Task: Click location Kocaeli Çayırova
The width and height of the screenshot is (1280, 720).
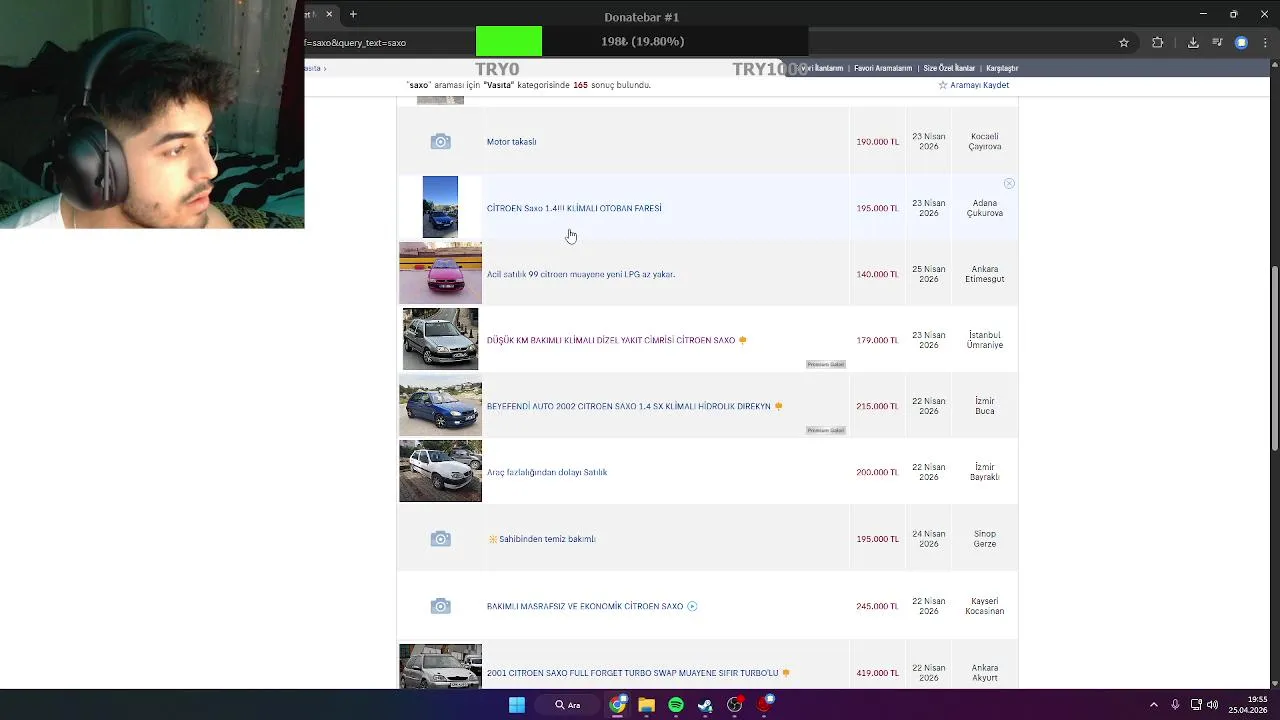Action: pyautogui.click(x=985, y=142)
